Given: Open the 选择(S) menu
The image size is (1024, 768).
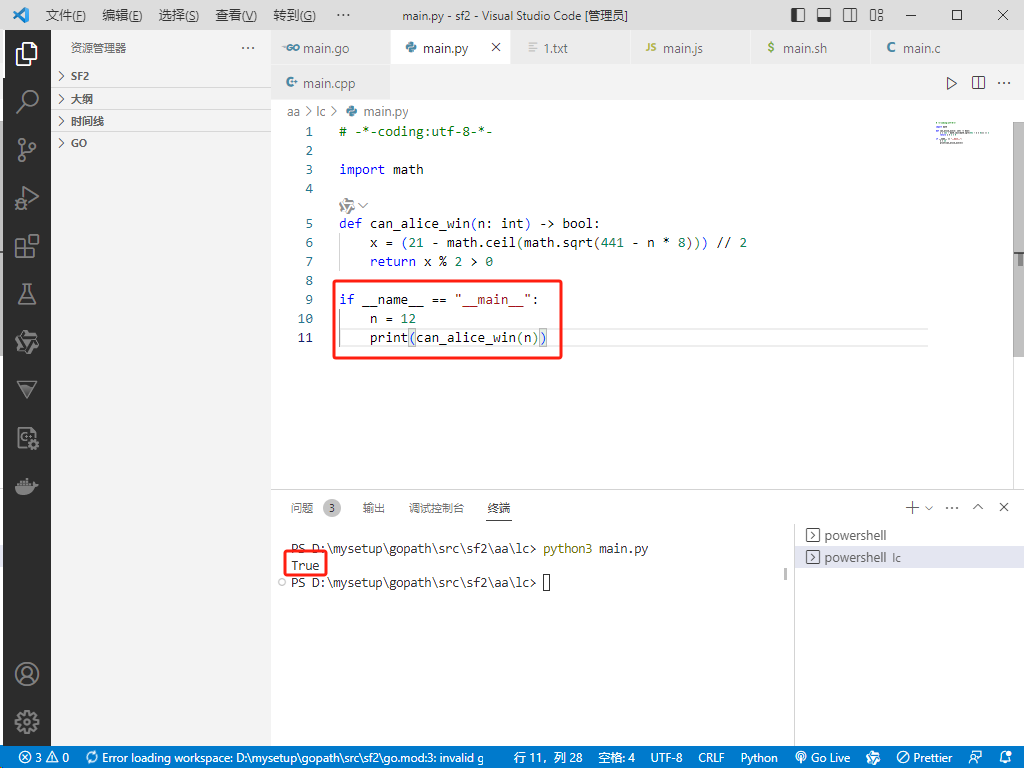Looking at the screenshot, I should pos(179,15).
